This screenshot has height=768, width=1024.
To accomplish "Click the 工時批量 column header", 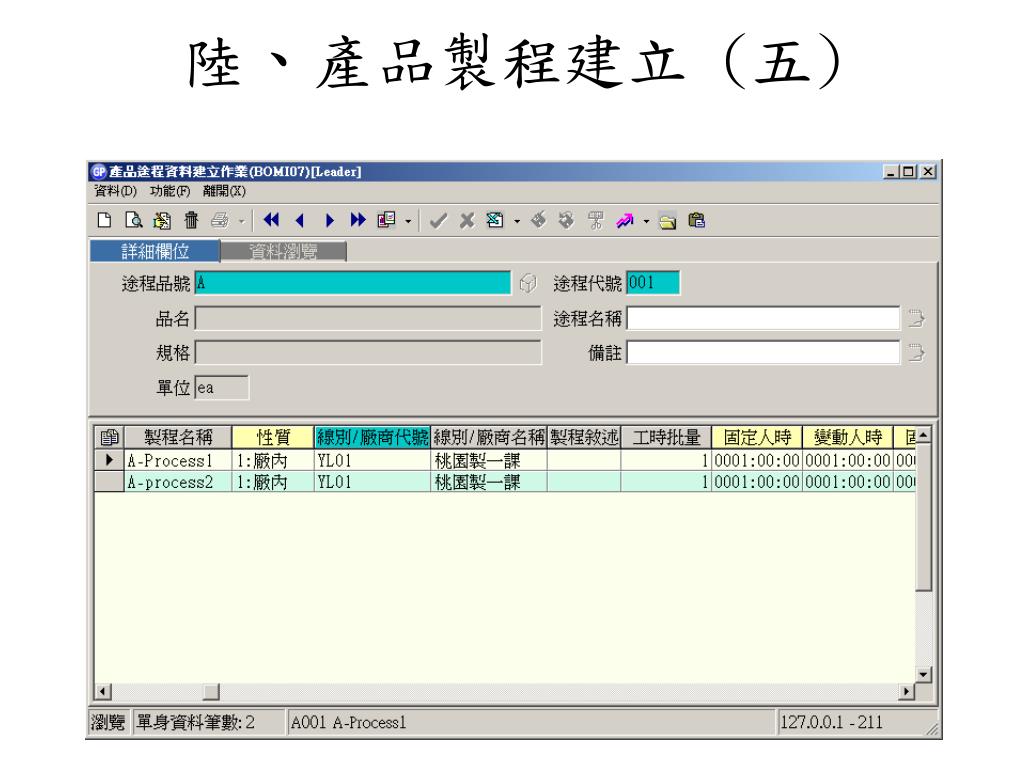I will point(666,437).
